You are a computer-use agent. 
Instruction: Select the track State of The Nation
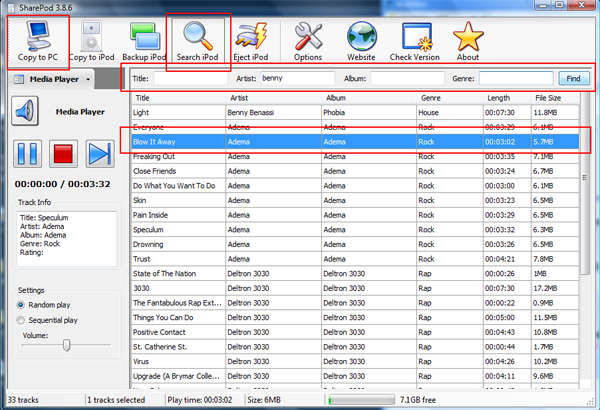pos(355,274)
